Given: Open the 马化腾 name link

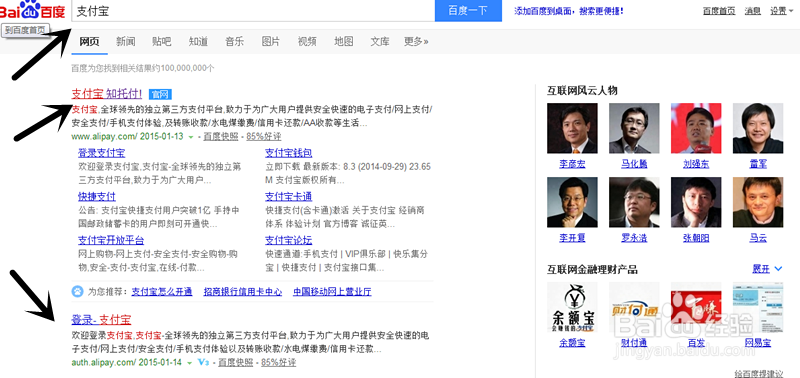Looking at the screenshot, I should click(634, 164).
